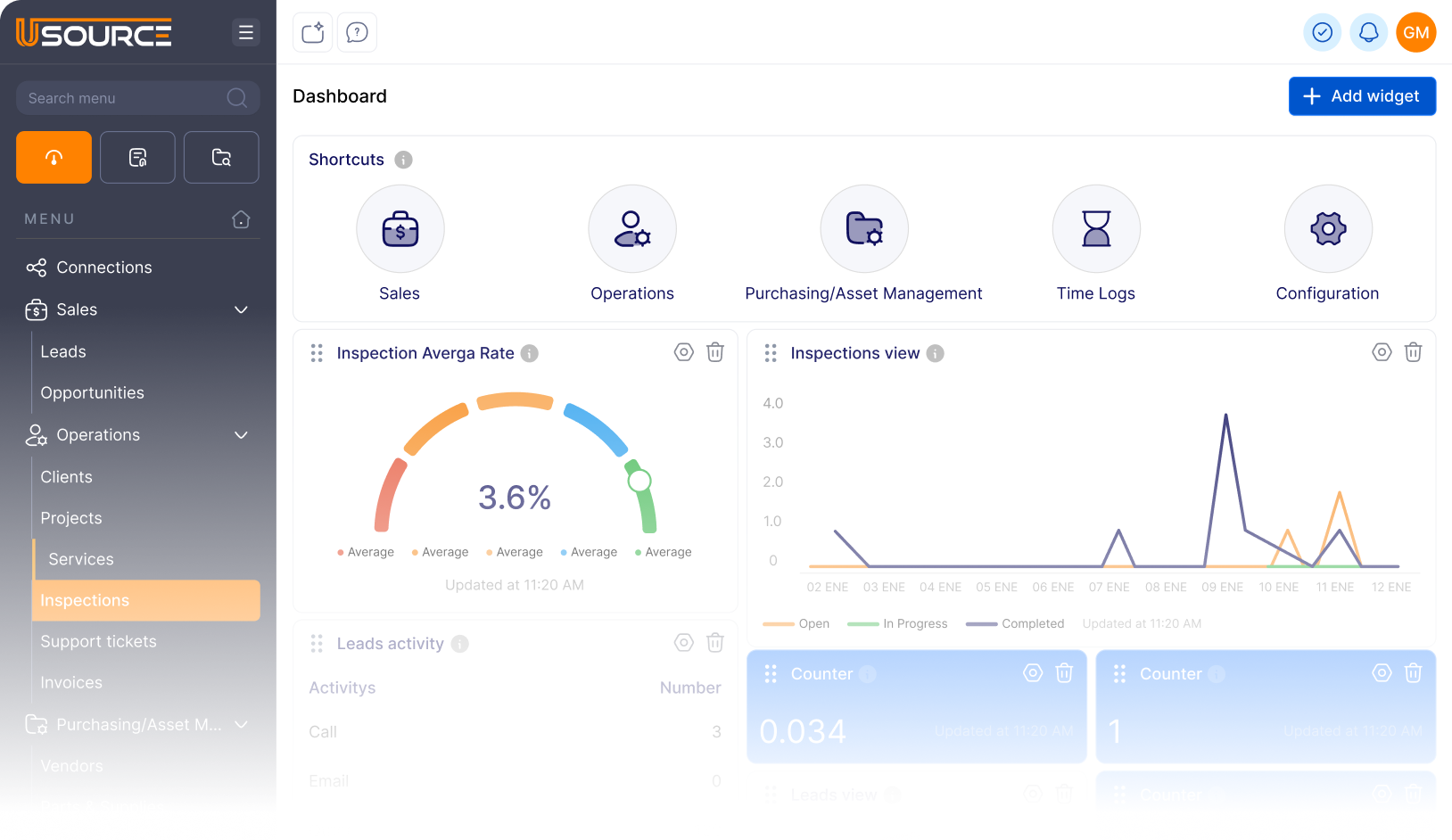Viewport: 1452px width, 840px height.
Task: Open the help chat icon
Action: point(357,33)
